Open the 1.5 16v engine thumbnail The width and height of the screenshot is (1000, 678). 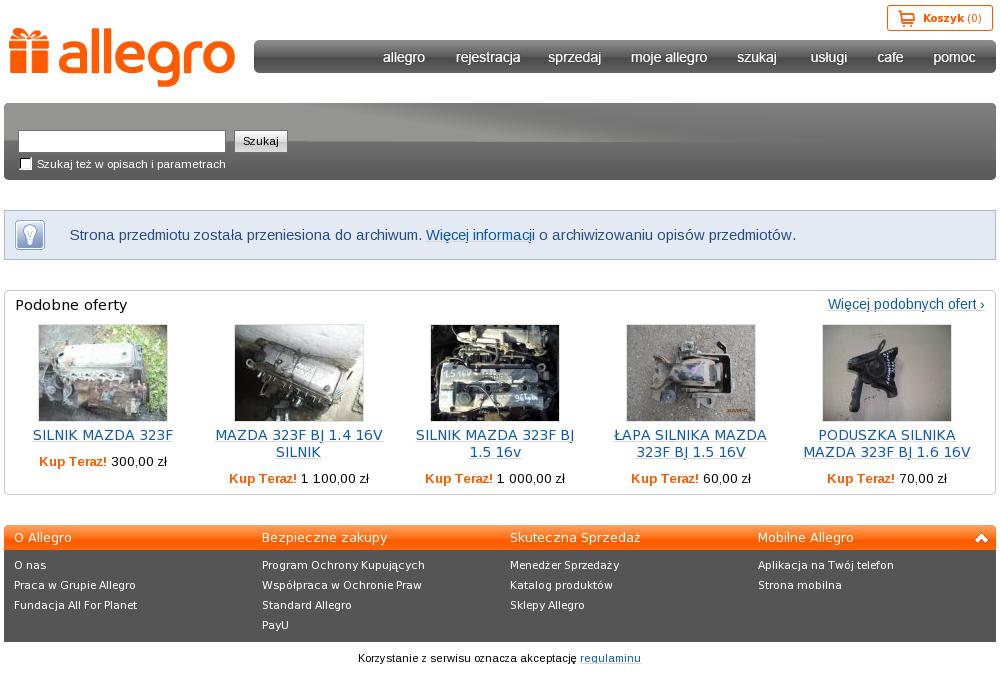point(495,372)
